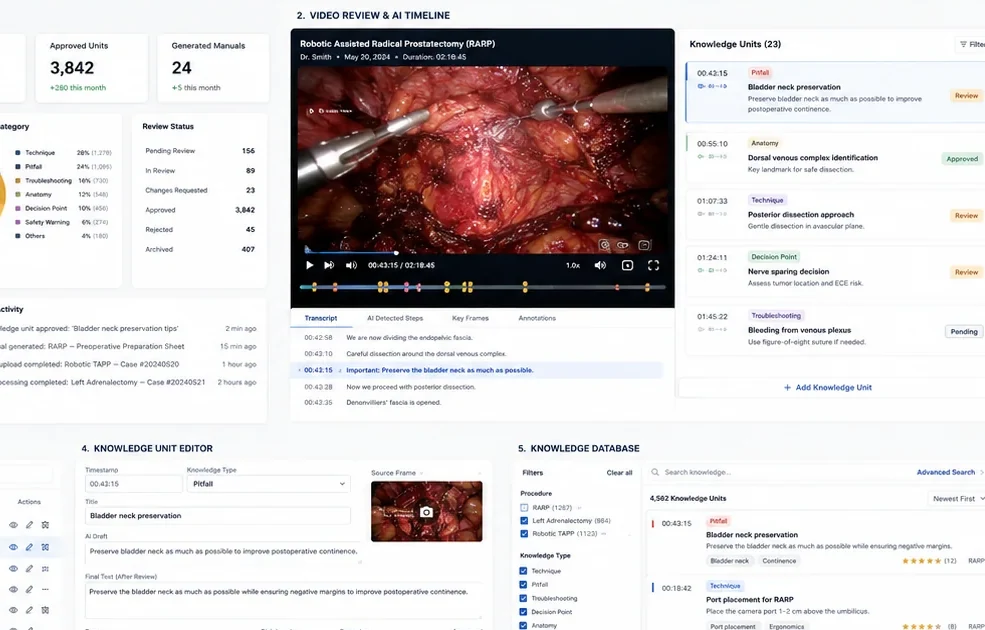Select the last marker on the AI timeline
This screenshot has height=630, width=985.
pyautogui.click(x=647, y=287)
